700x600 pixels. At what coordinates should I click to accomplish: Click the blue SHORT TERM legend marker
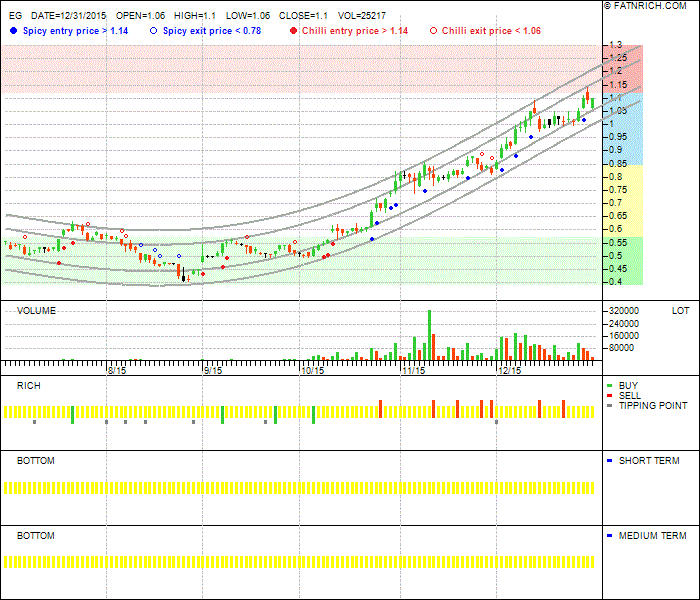609,461
